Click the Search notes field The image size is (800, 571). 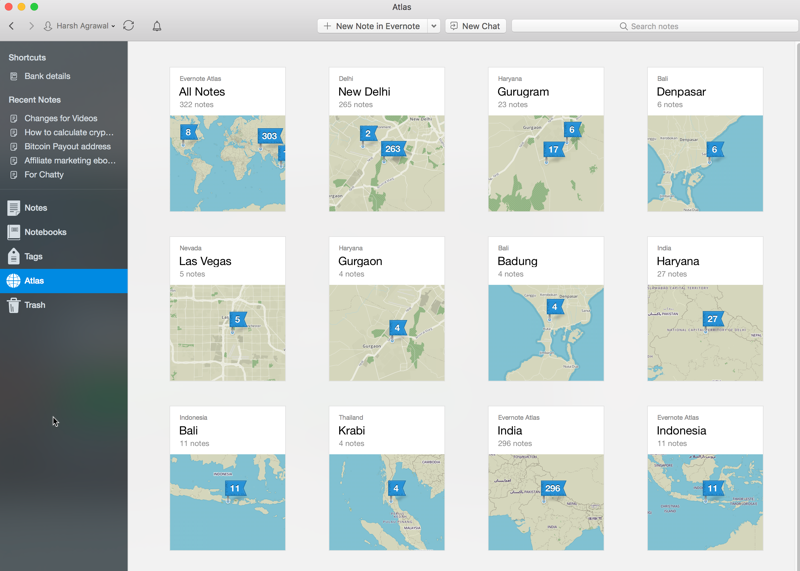coord(655,26)
